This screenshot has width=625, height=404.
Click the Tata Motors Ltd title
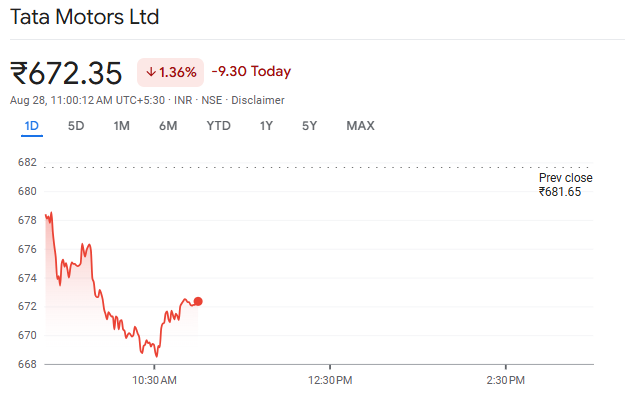[x=84, y=18]
